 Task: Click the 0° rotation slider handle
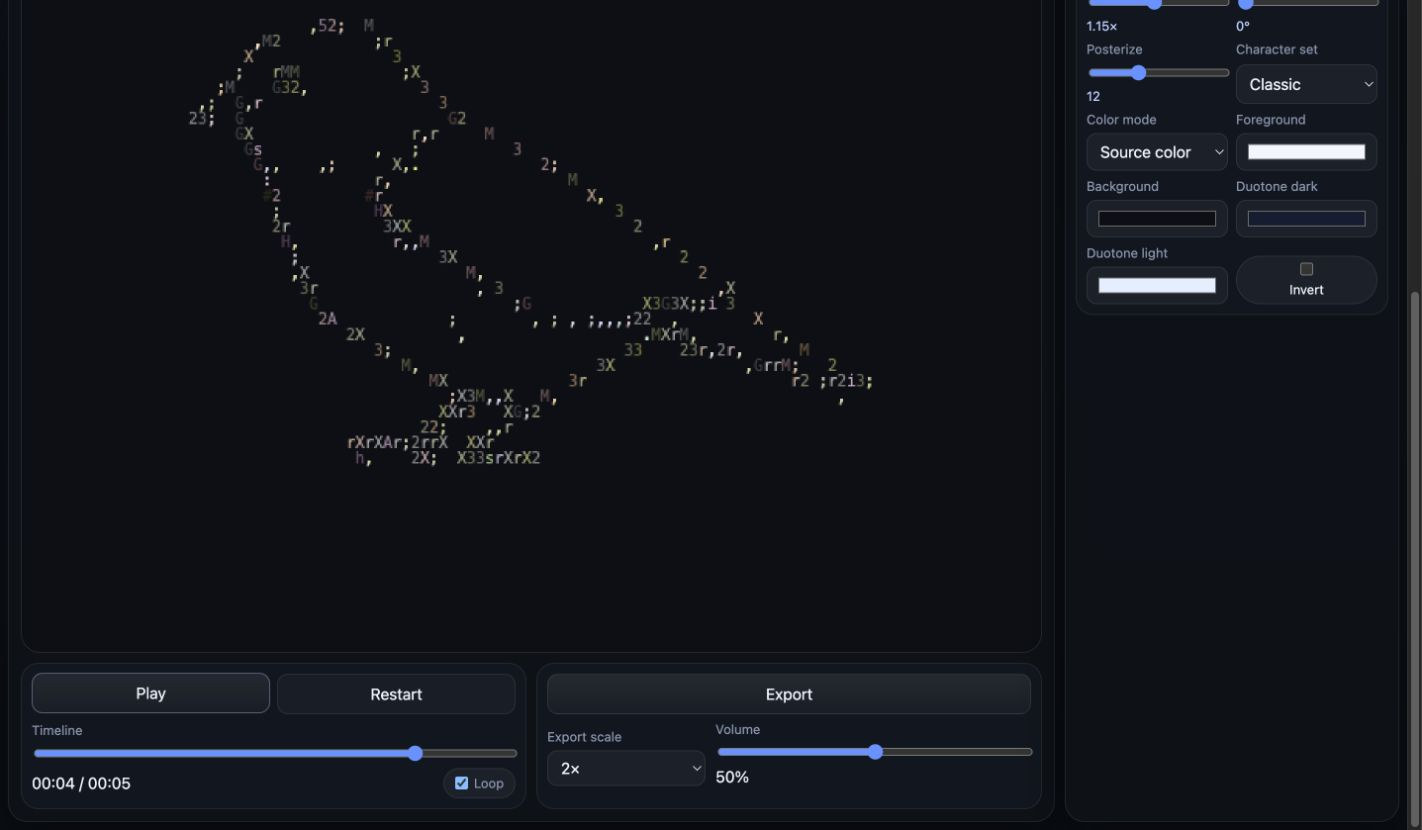tap(1246, 4)
